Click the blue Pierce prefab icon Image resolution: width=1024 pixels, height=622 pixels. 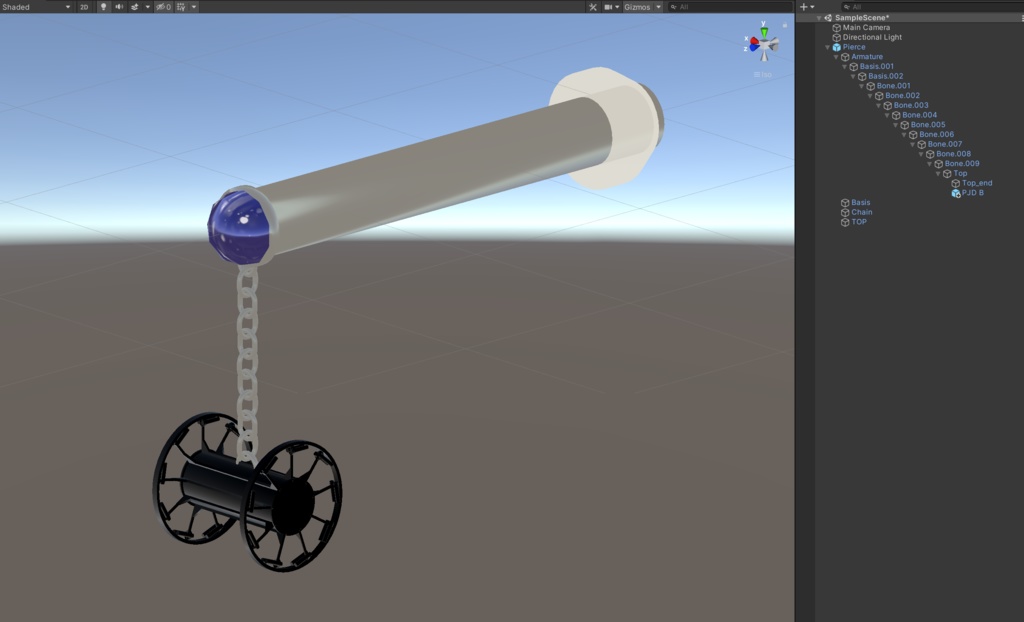click(x=837, y=47)
